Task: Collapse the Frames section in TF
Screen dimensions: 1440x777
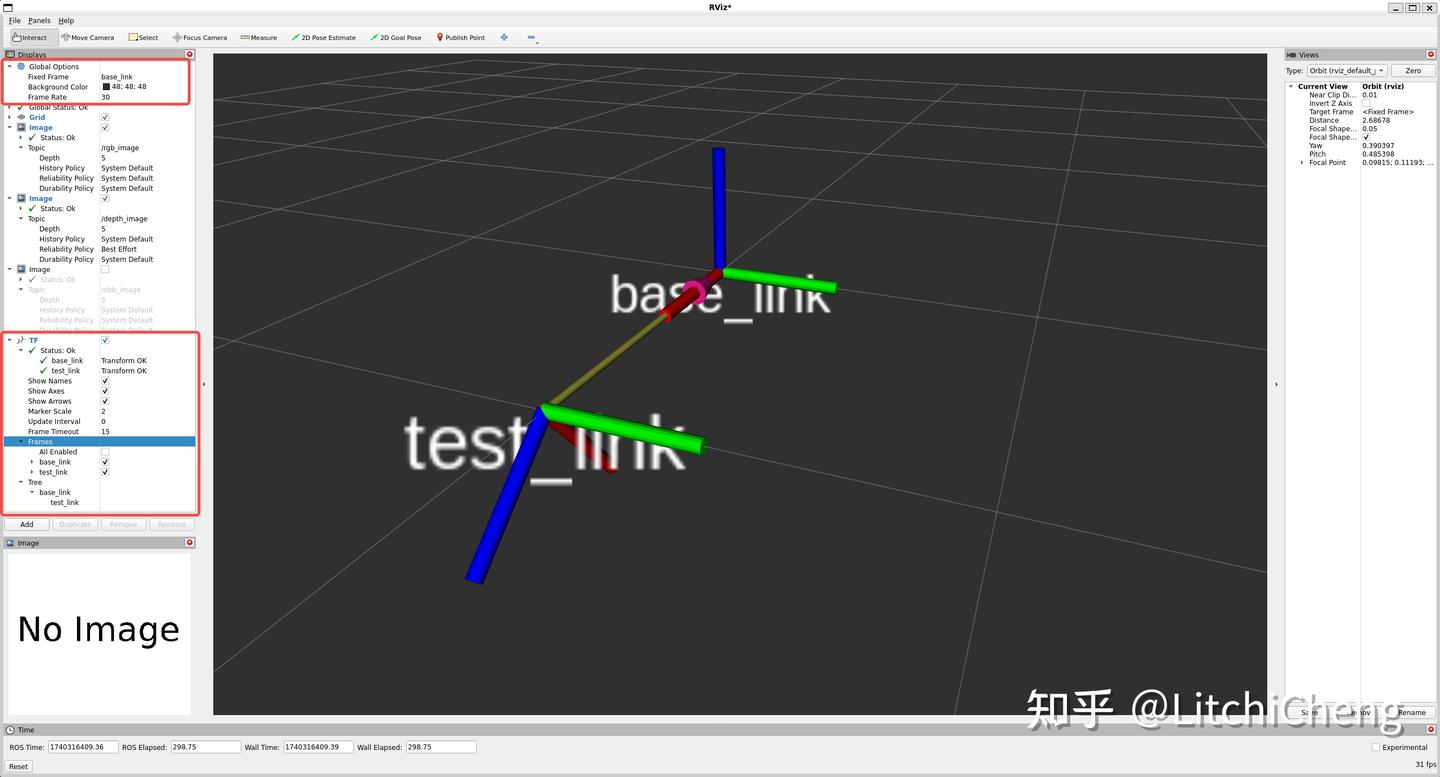Action: coord(21,441)
